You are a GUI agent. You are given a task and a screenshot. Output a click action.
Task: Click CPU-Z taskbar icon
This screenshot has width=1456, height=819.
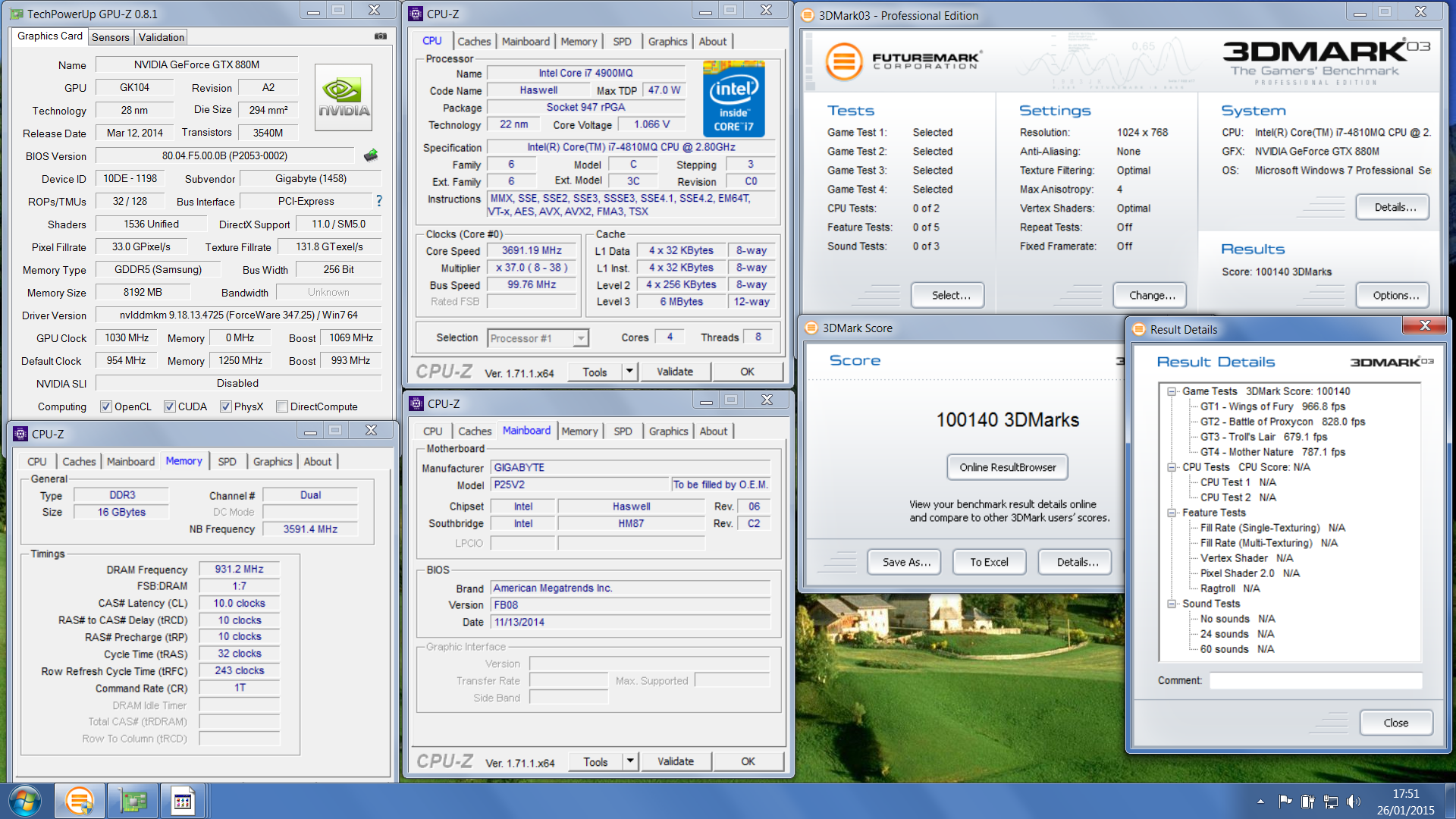point(183,801)
